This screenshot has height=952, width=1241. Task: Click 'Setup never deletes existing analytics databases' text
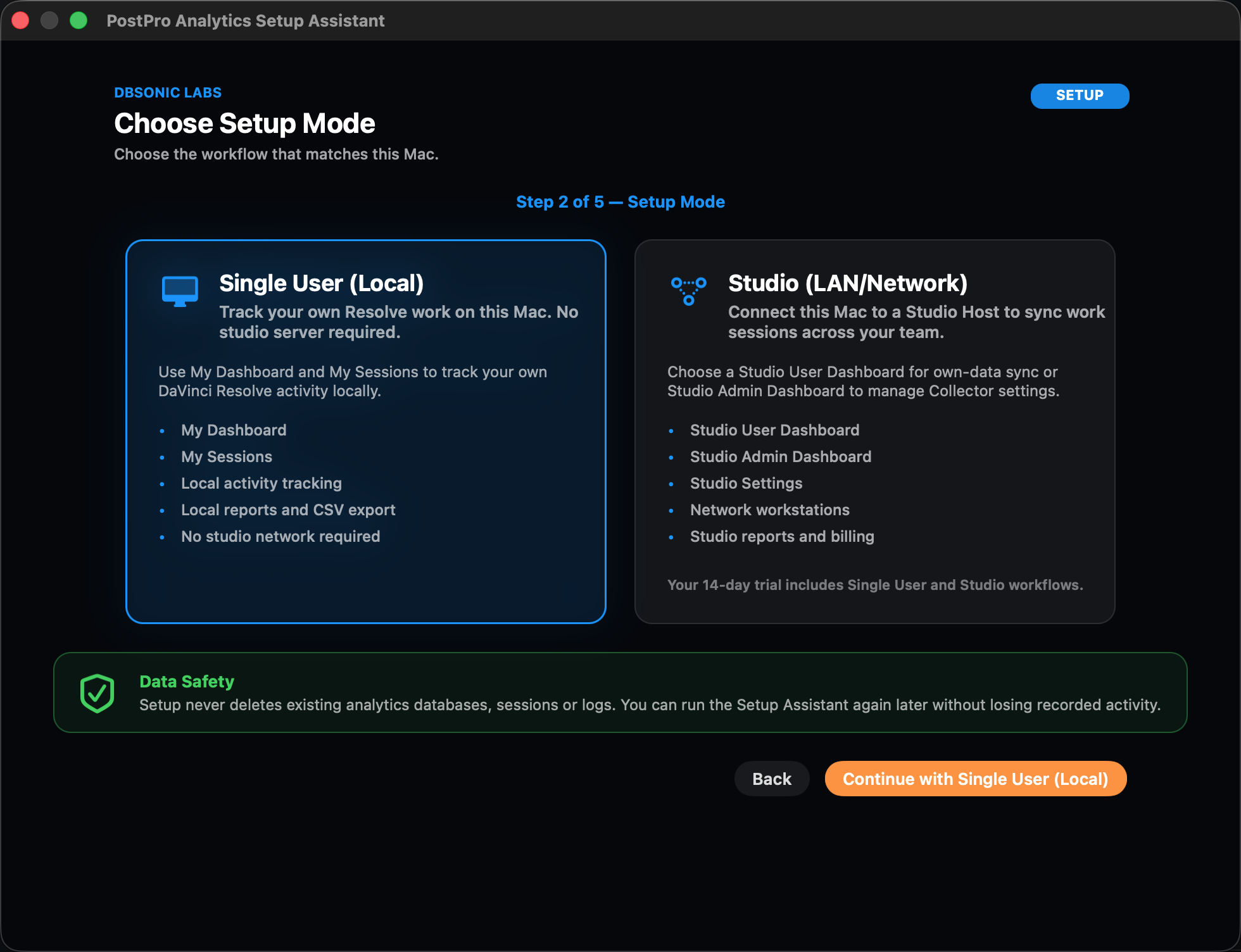650,705
